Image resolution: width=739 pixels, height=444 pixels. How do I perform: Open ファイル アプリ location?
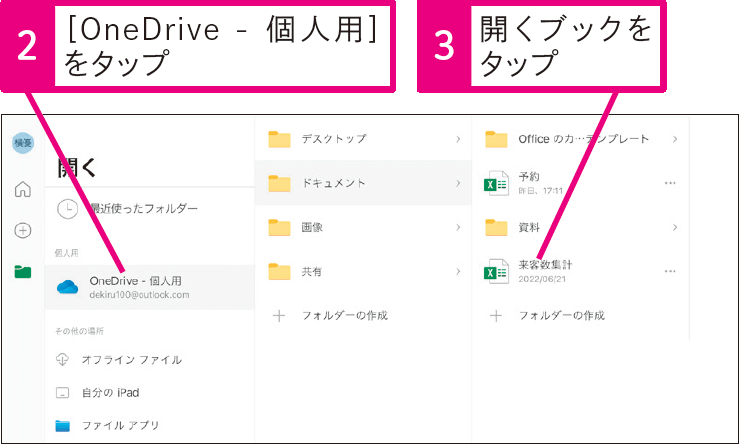[x=149, y=425]
